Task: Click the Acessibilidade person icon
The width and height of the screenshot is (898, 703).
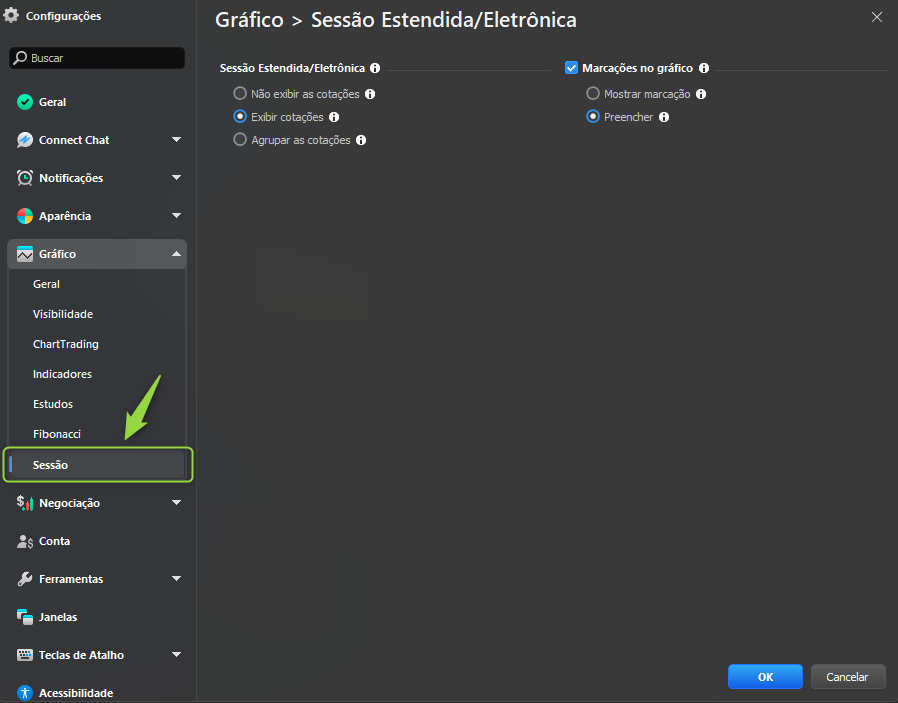Action: 25,693
